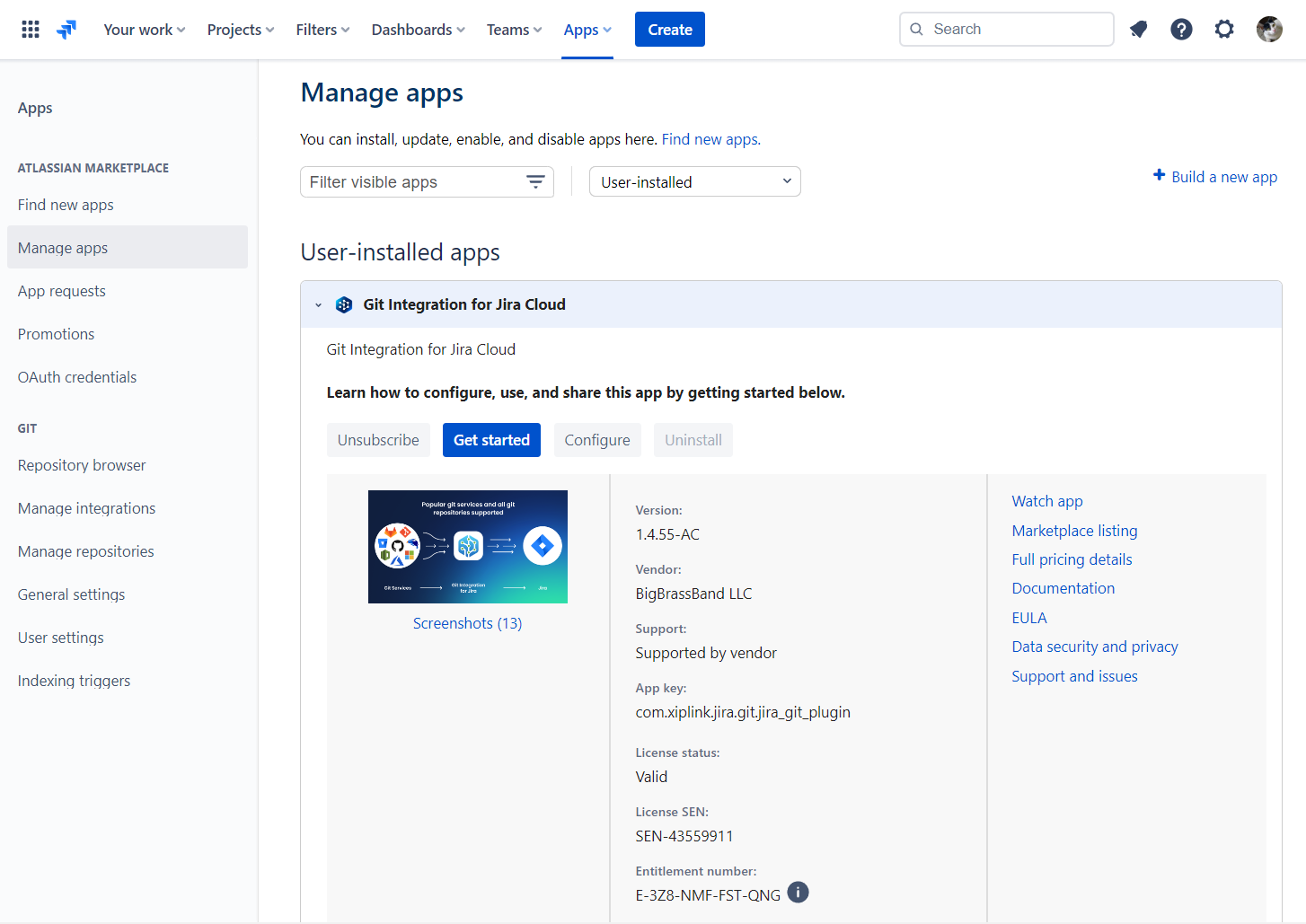
Task: Click the filter lines icon in filter box
Action: [x=535, y=182]
